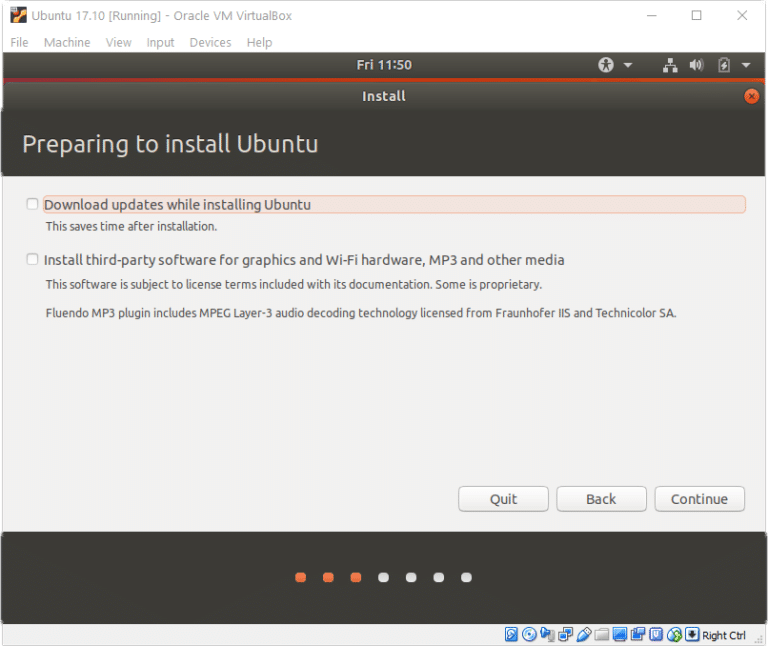This screenshot has width=768, height=646.
Task: Open the Help menu
Action: coord(259,43)
